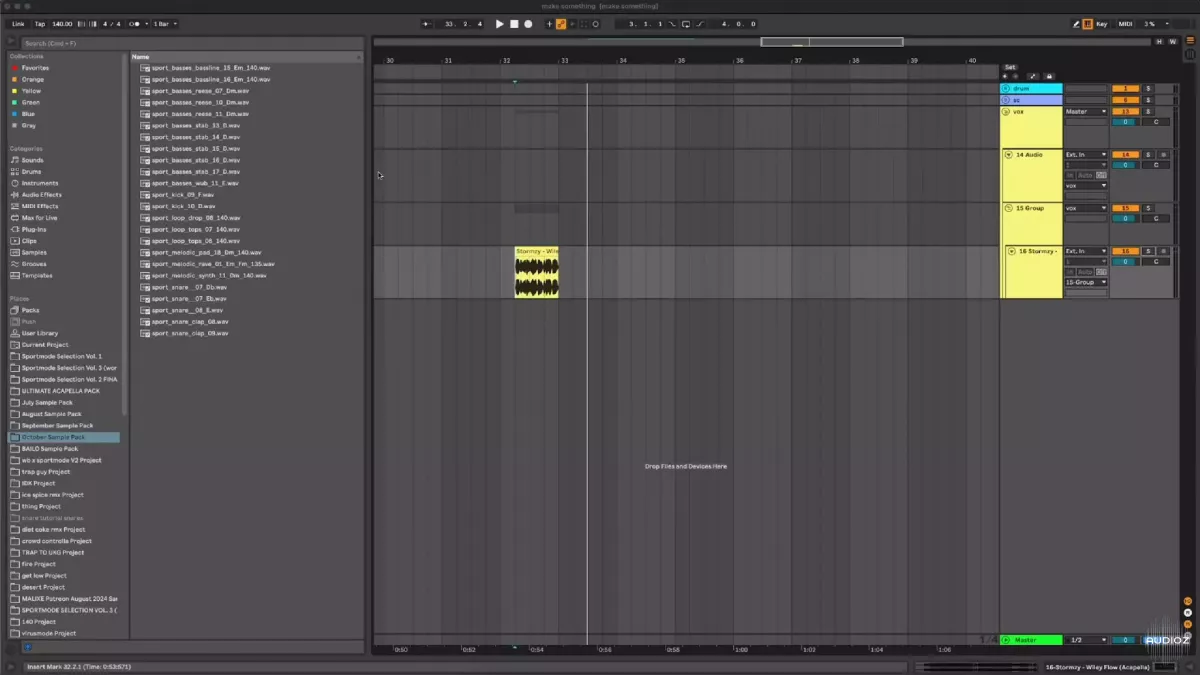1200x675 pixels.
Task: Select October Sample Pack folder
Action: click(53, 437)
